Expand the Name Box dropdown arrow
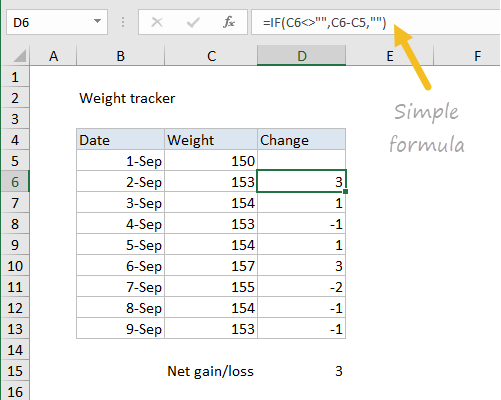 point(97,21)
